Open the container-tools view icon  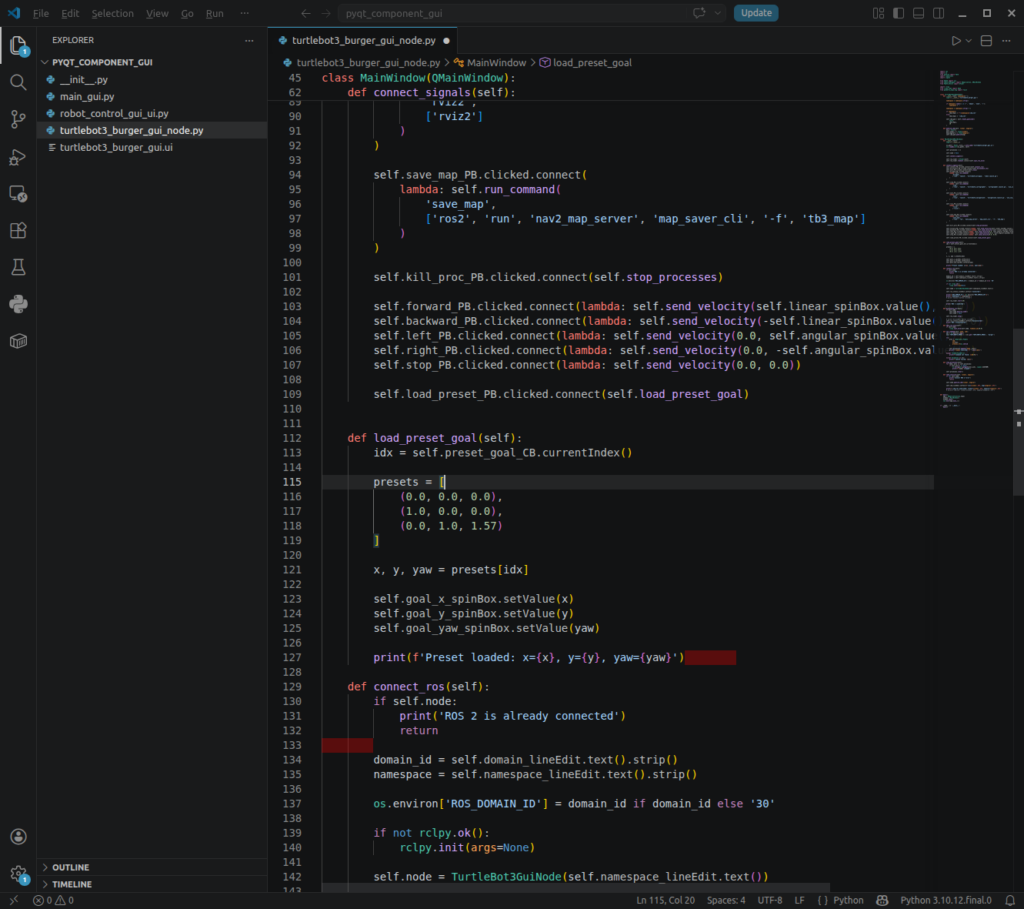18,341
